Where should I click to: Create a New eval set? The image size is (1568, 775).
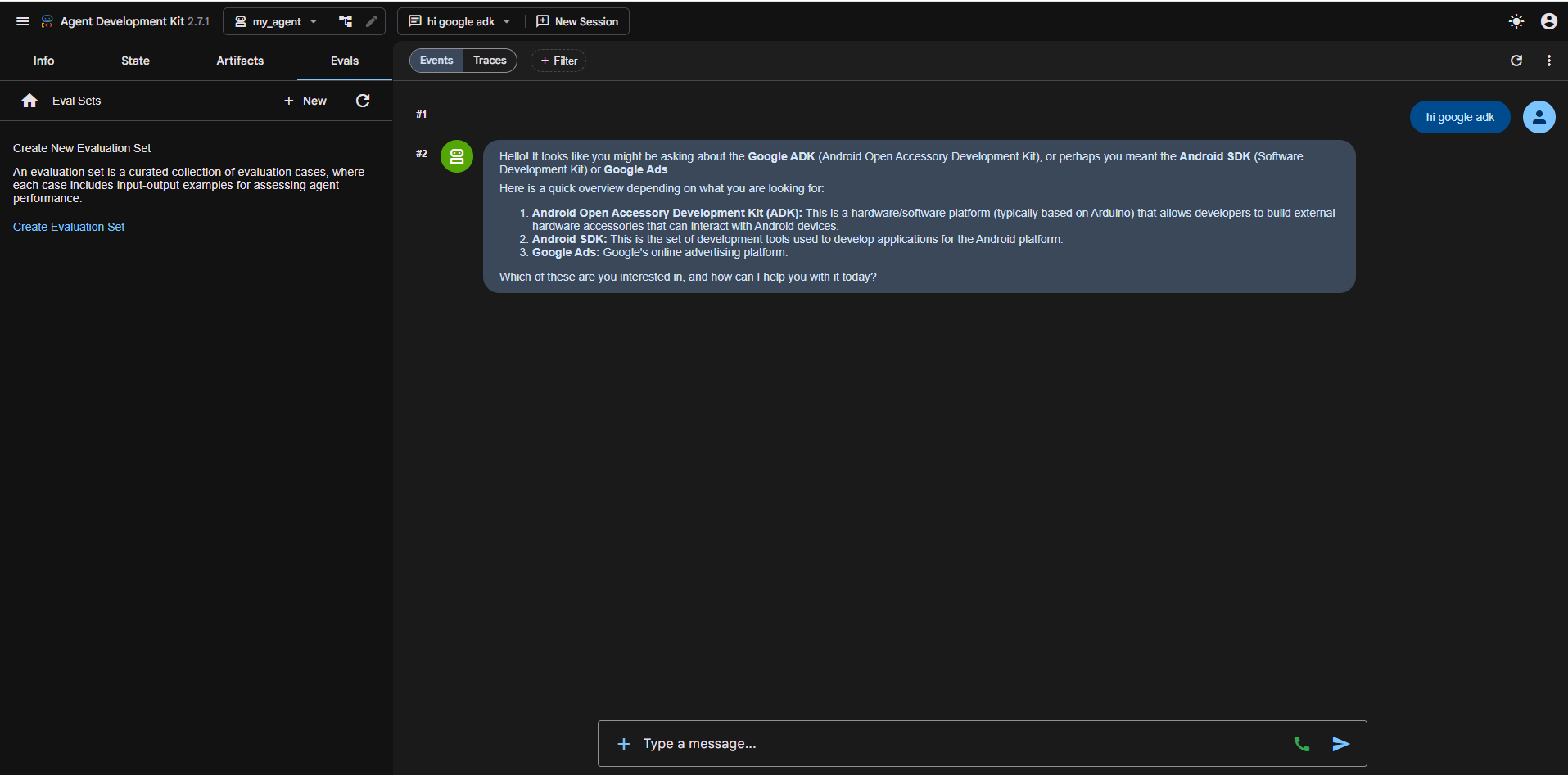pos(305,101)
